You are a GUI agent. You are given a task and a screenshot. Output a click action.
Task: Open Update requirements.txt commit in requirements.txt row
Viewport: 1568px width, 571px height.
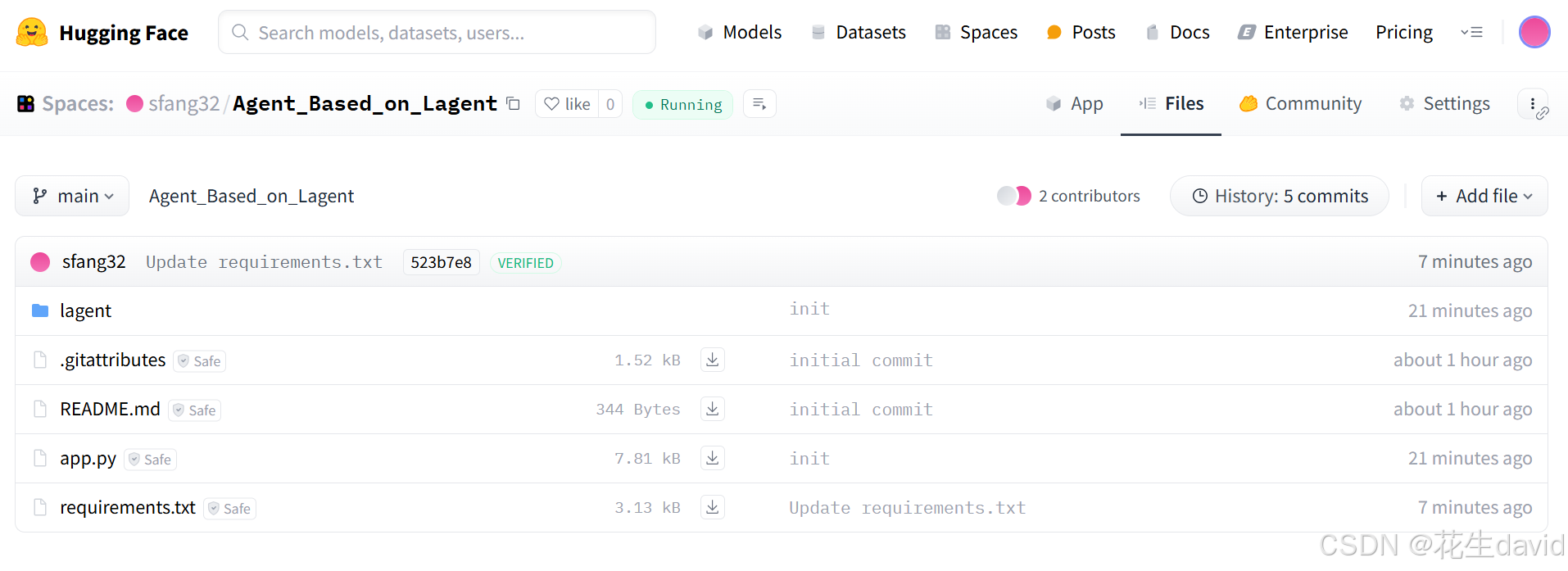pyautogui.click(x=908, y=508)
